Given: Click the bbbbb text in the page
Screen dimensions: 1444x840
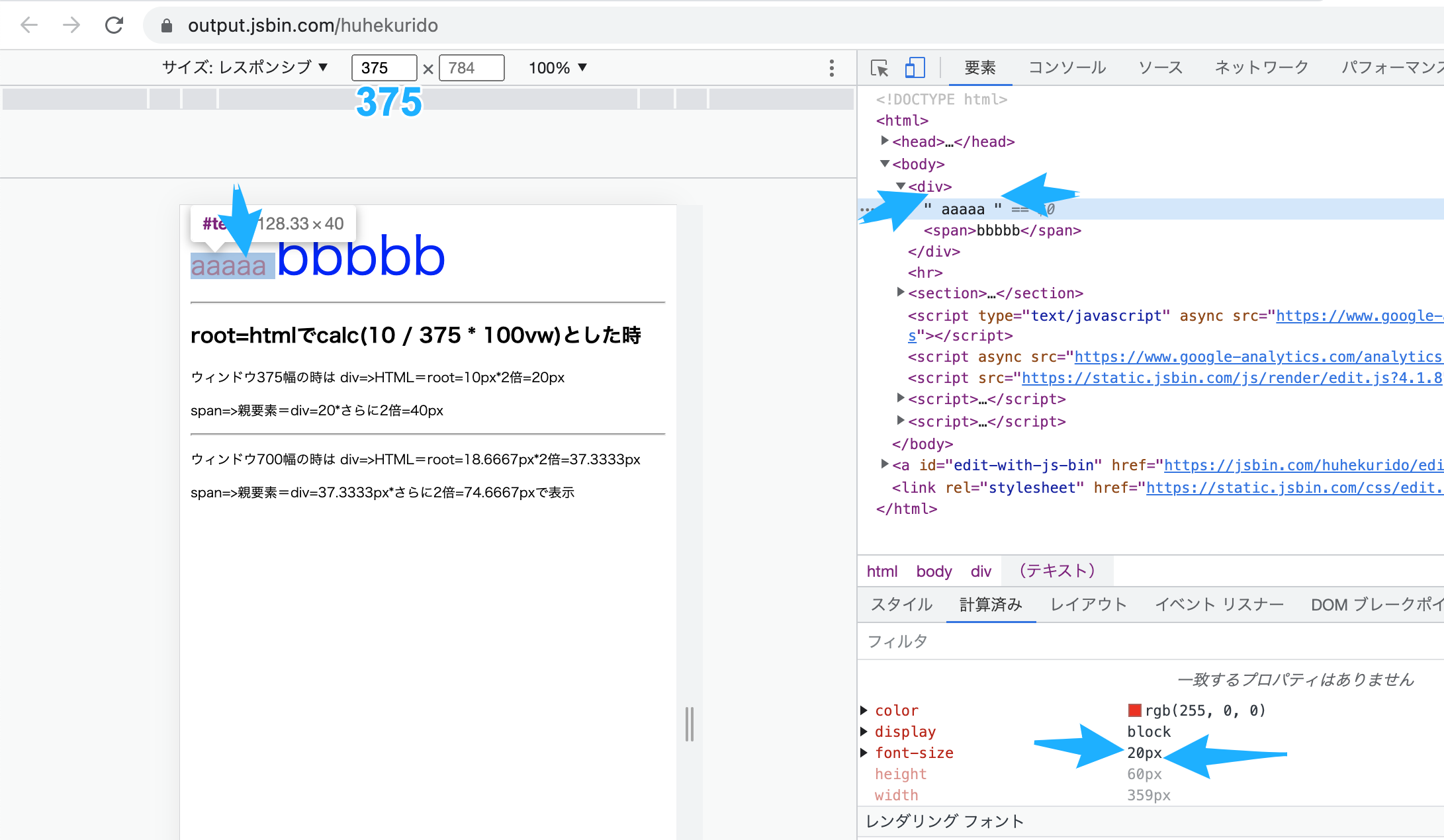Looking at the screenshot, I should point(361,256).
